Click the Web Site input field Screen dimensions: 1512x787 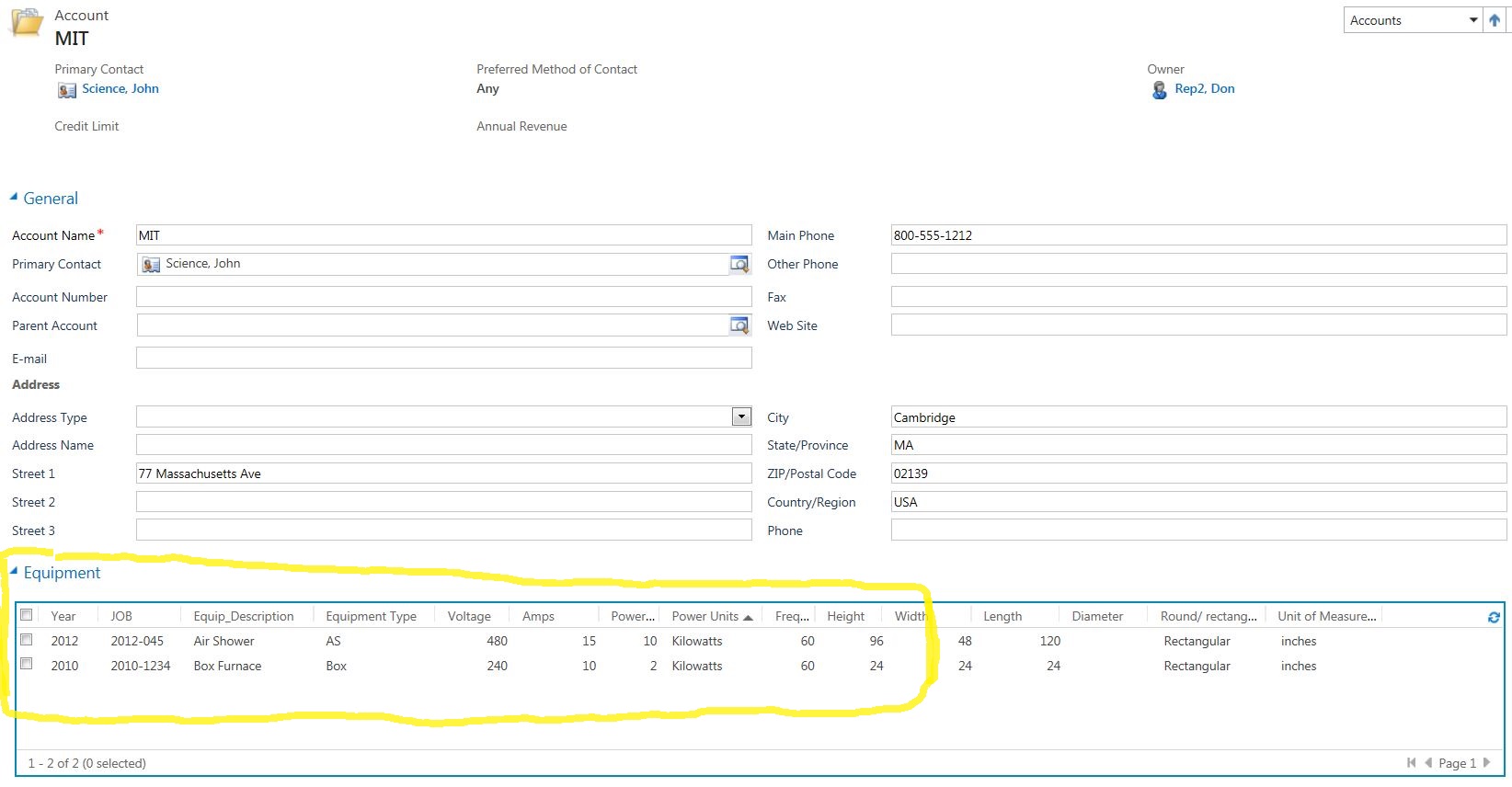click(x=1198, y=325)
